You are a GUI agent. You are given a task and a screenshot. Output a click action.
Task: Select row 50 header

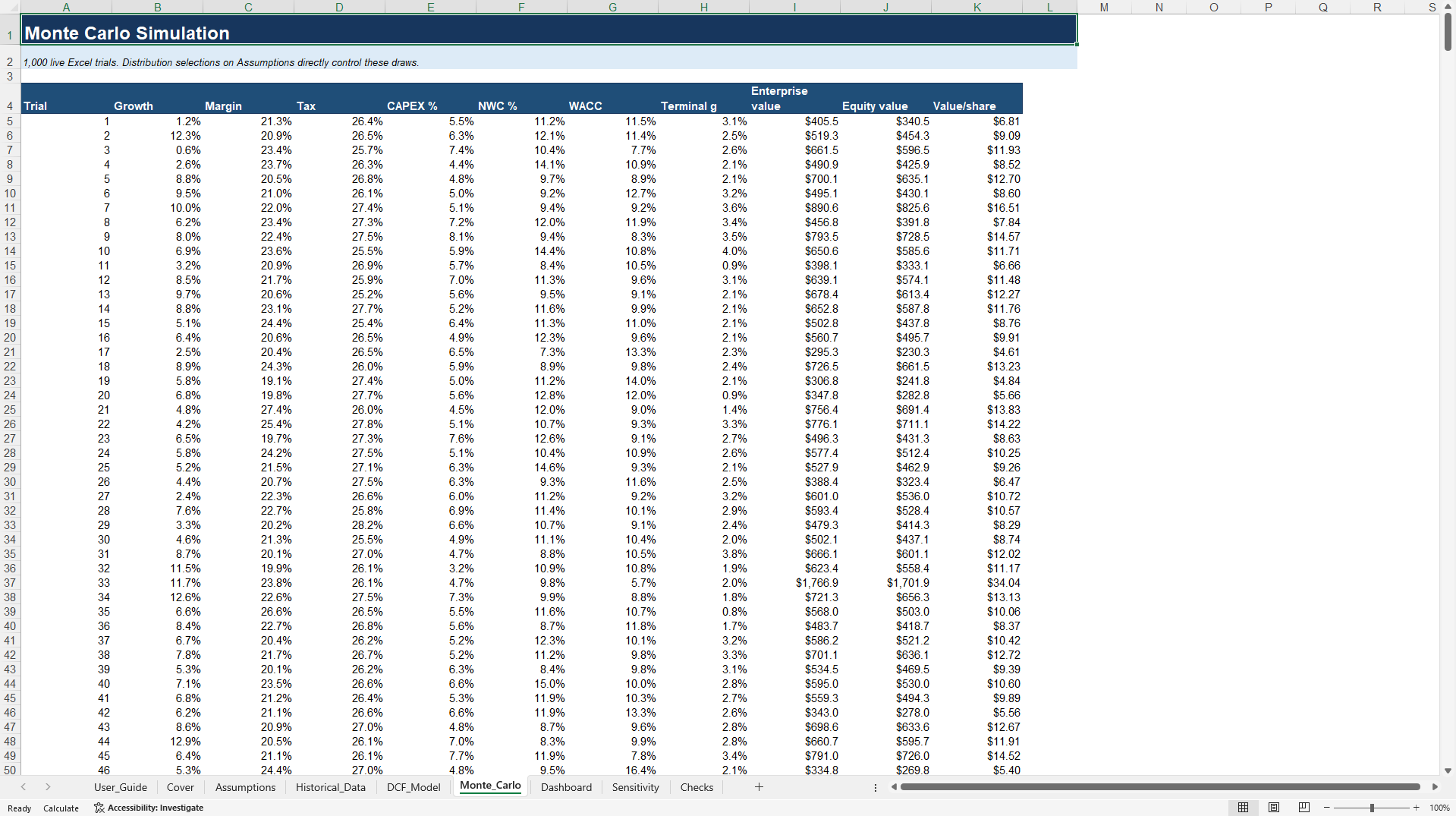coord(10,770)
